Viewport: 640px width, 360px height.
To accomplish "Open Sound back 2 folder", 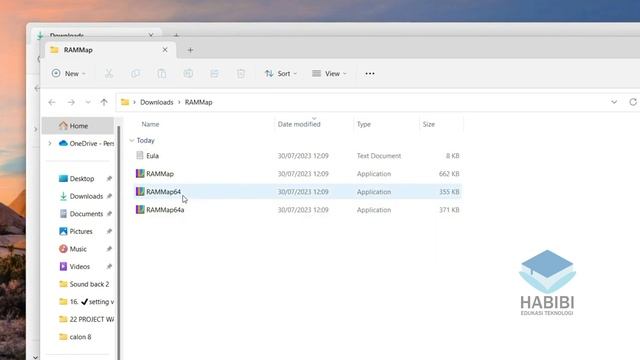I will point(84,284).
